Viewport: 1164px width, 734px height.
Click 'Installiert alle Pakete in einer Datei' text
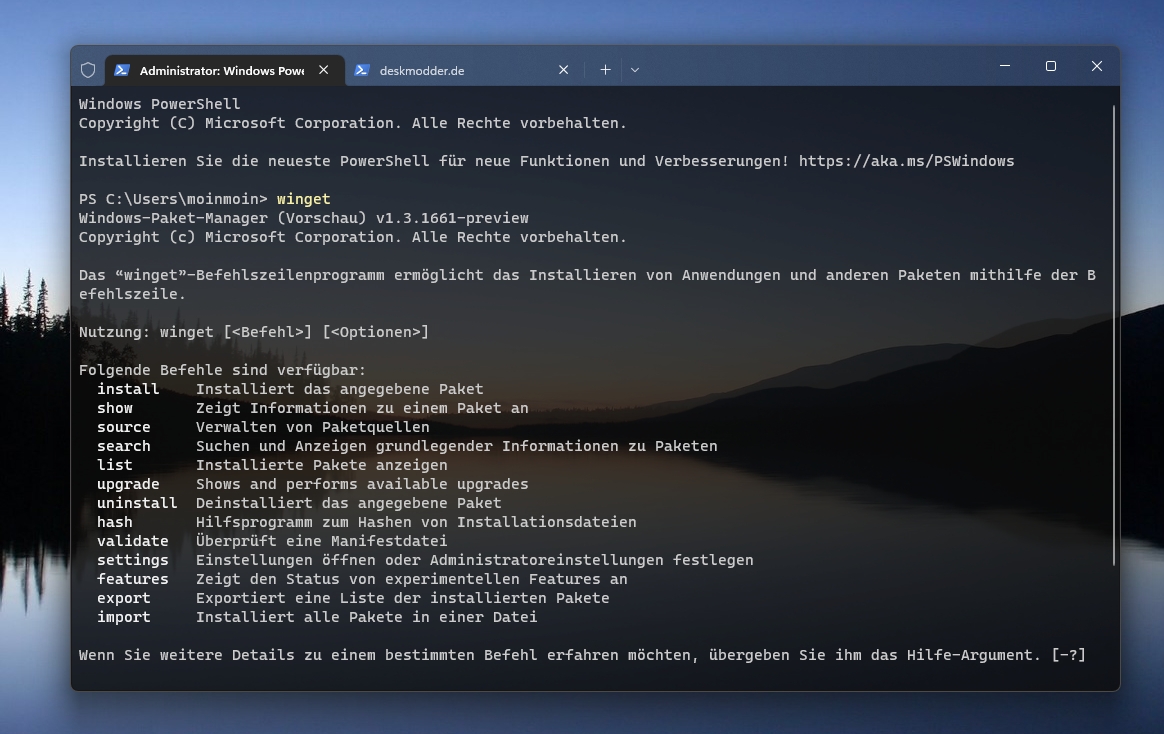pos(367,617)
